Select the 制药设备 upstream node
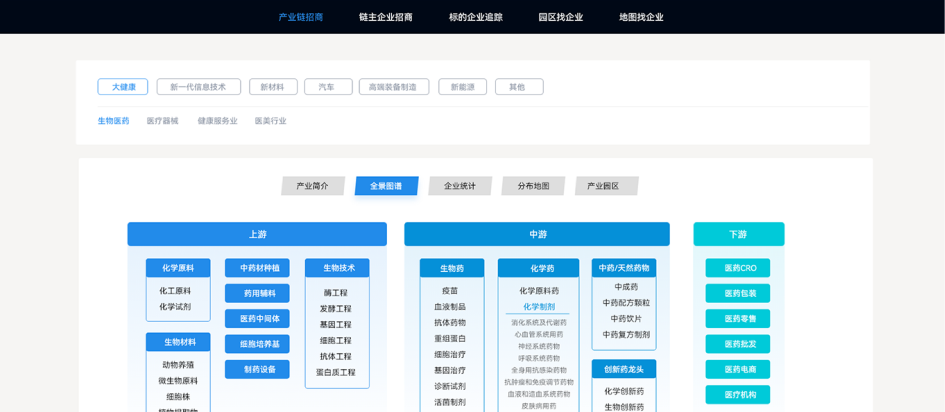 (257, 369)
